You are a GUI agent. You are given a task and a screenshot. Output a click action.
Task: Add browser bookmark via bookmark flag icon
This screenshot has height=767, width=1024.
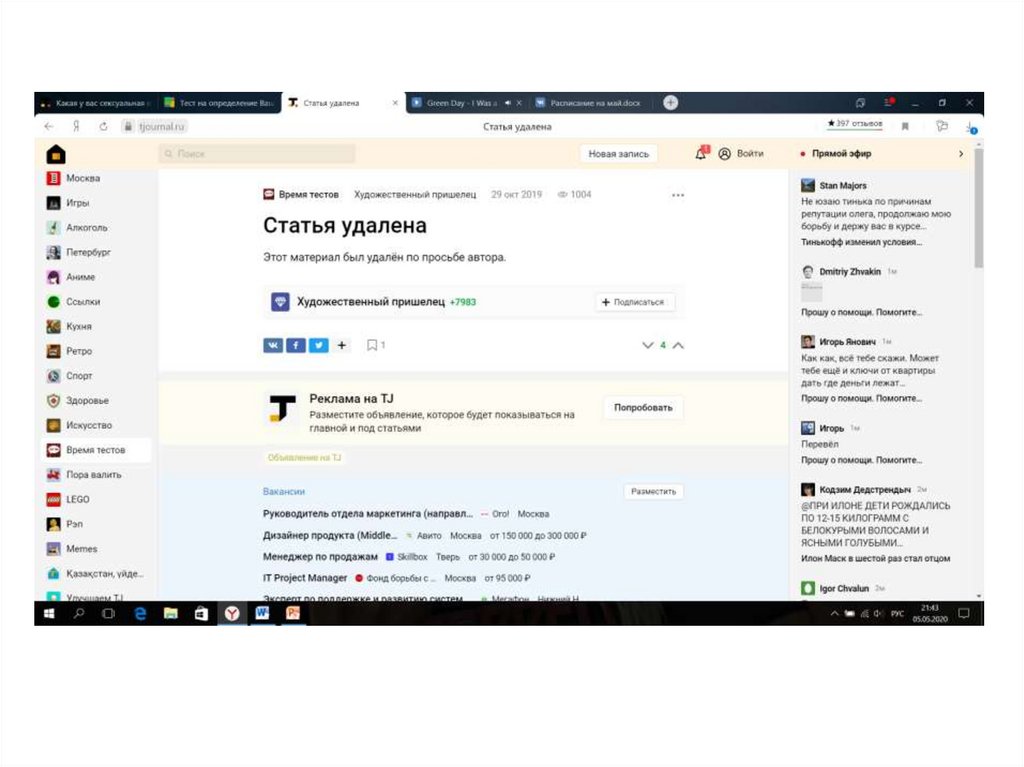pyautogui.click(x=905, y=126)
